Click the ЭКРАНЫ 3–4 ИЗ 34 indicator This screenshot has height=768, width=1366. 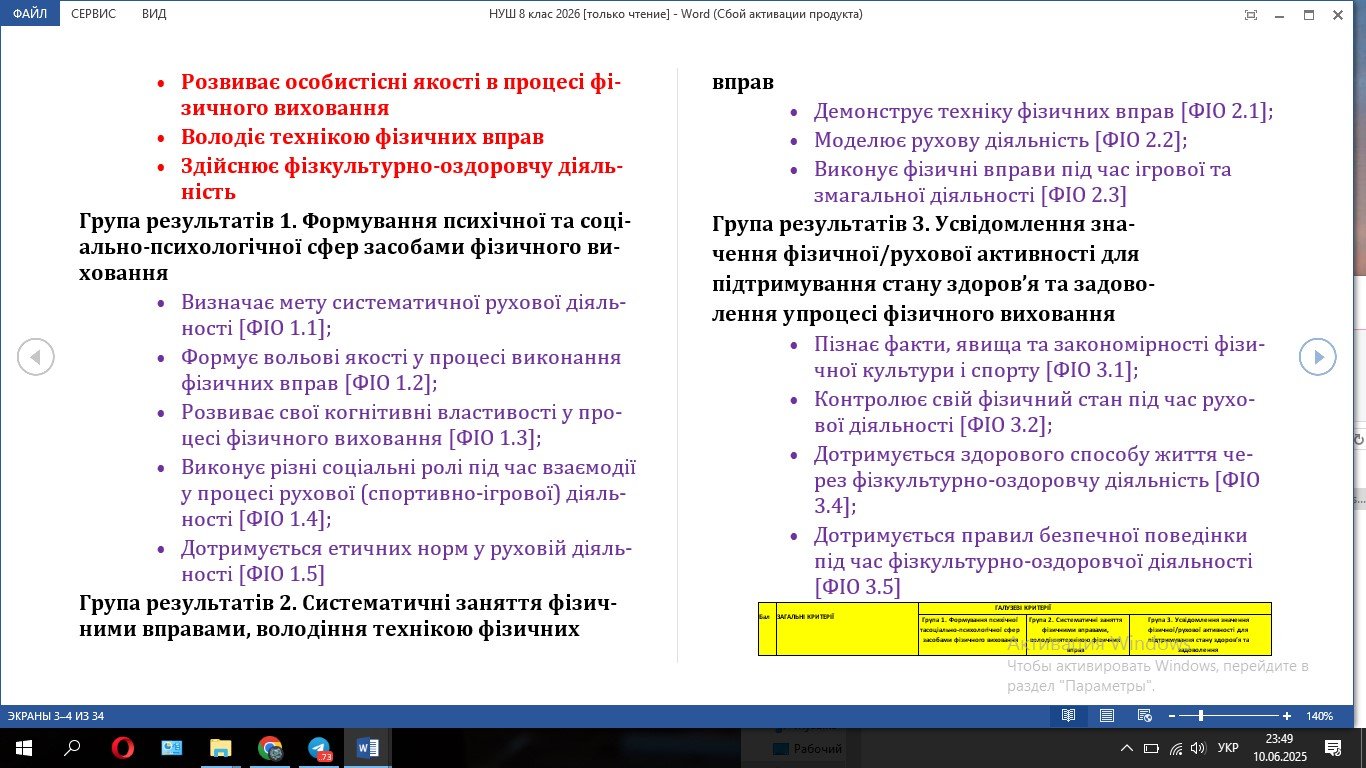56,716
